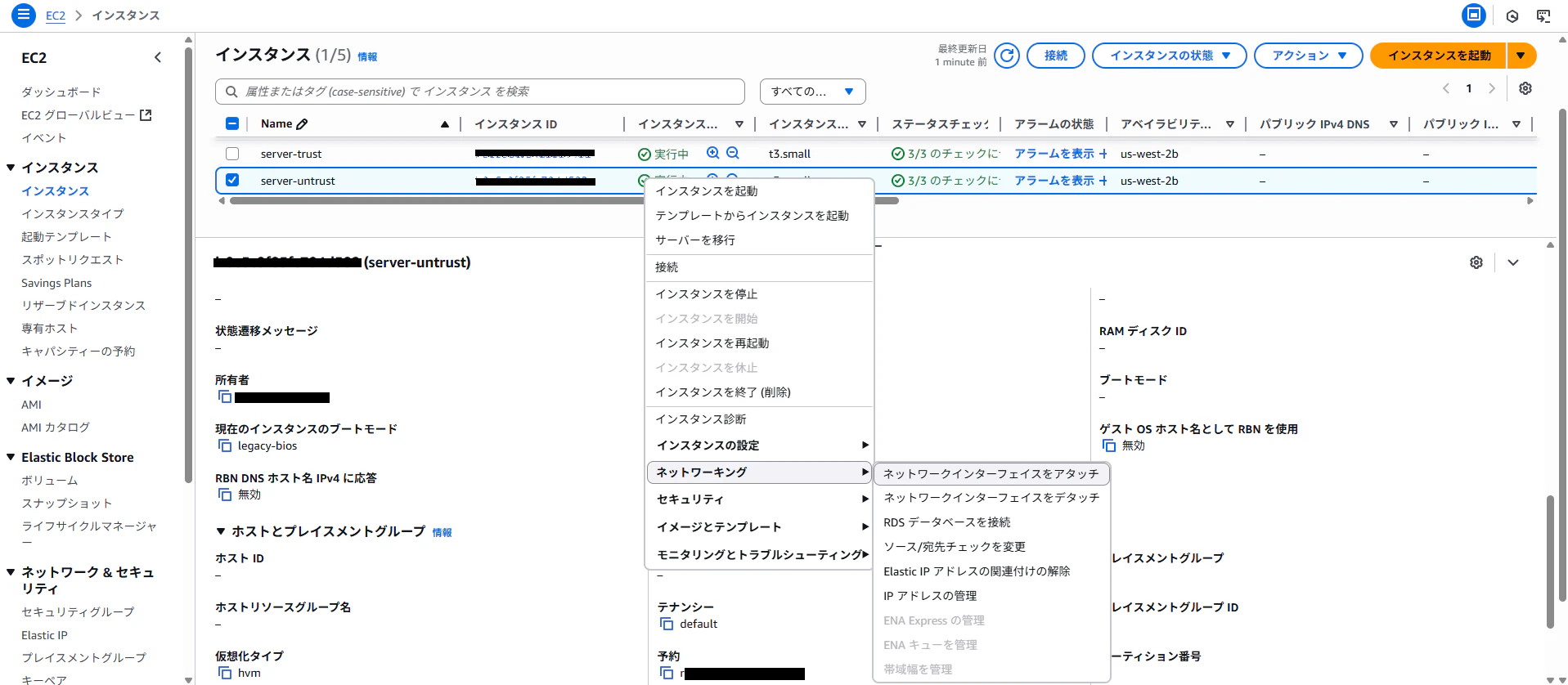
Task: Open the インスタンスの状態 dropdown
Action: tap(1169, 56)
